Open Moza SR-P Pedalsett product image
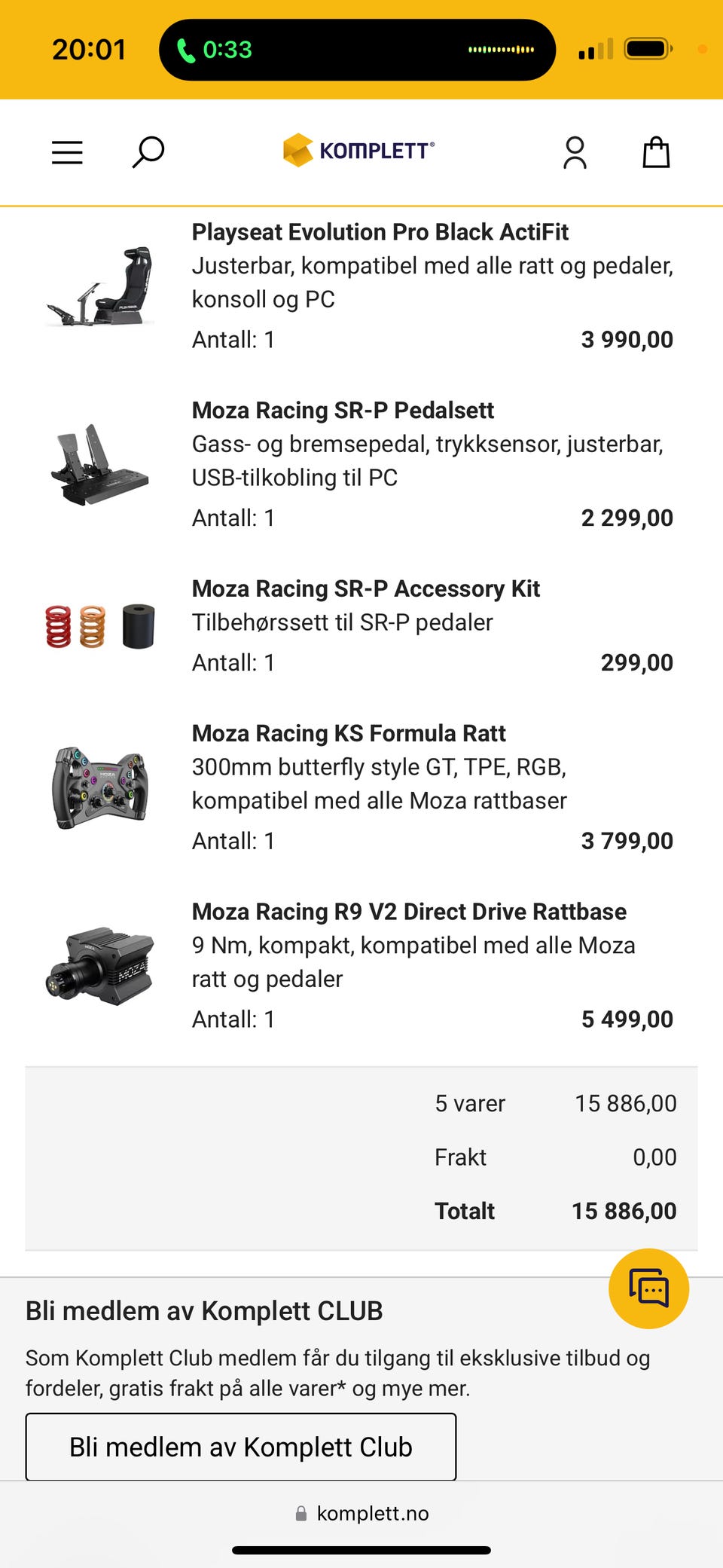The width and height of the screenshot is (723, 1568). pos(100,464)
